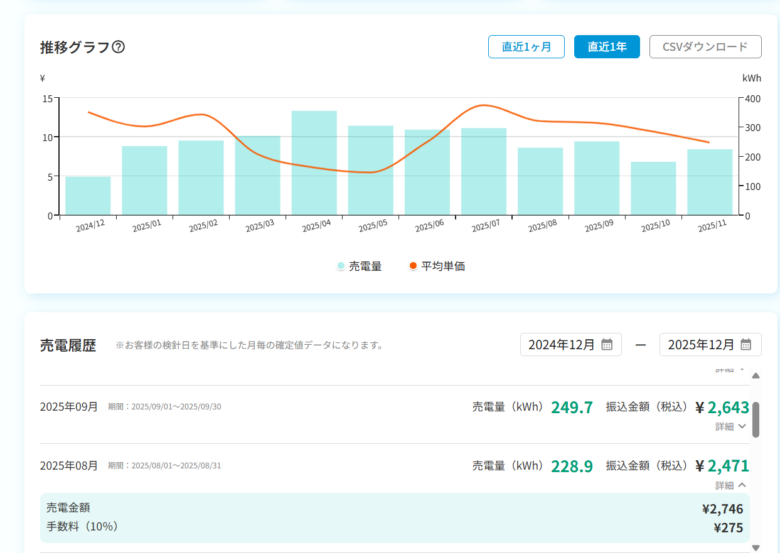Click the 2024/12 bar in the chart
Screen dimensions: 780x553
click(x=88, y=196)
